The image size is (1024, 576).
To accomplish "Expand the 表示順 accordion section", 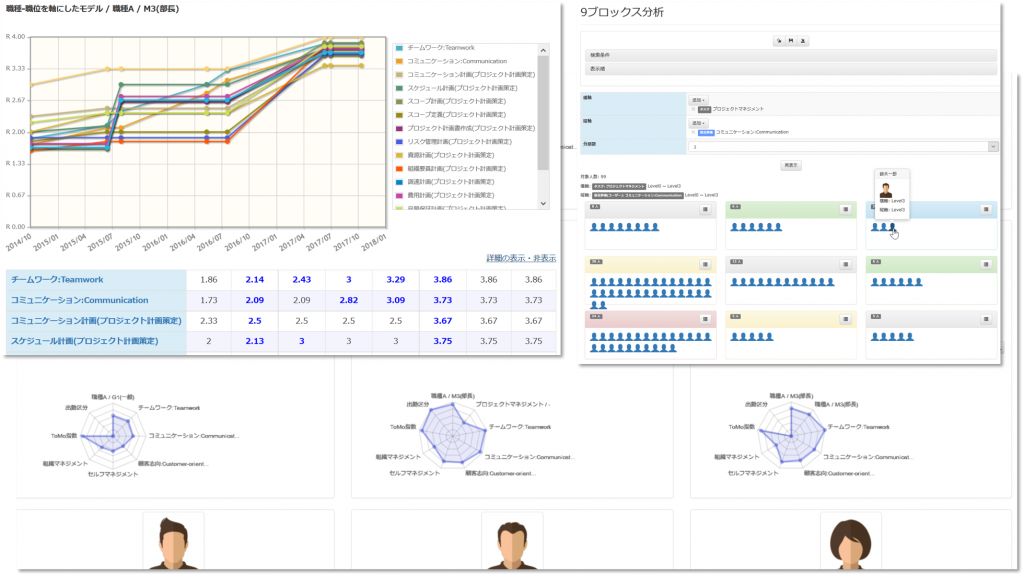I will pos(791,69).
